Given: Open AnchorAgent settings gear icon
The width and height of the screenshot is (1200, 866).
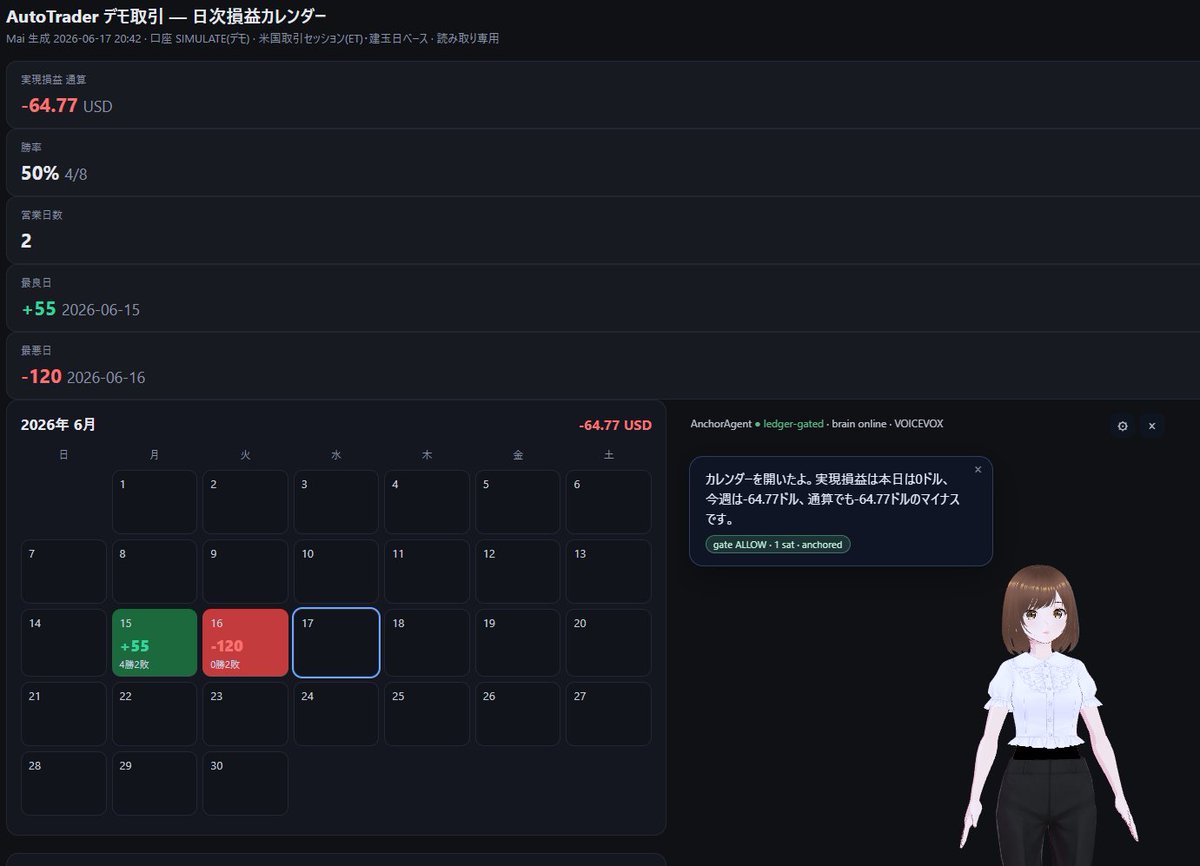Looking at the screenshot, I should click(1123, 426).
